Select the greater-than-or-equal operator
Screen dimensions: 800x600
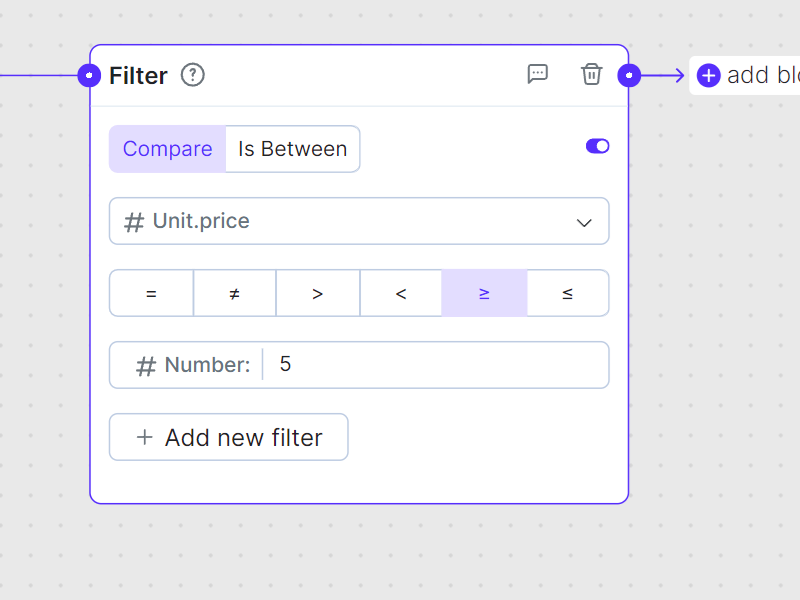484,293
